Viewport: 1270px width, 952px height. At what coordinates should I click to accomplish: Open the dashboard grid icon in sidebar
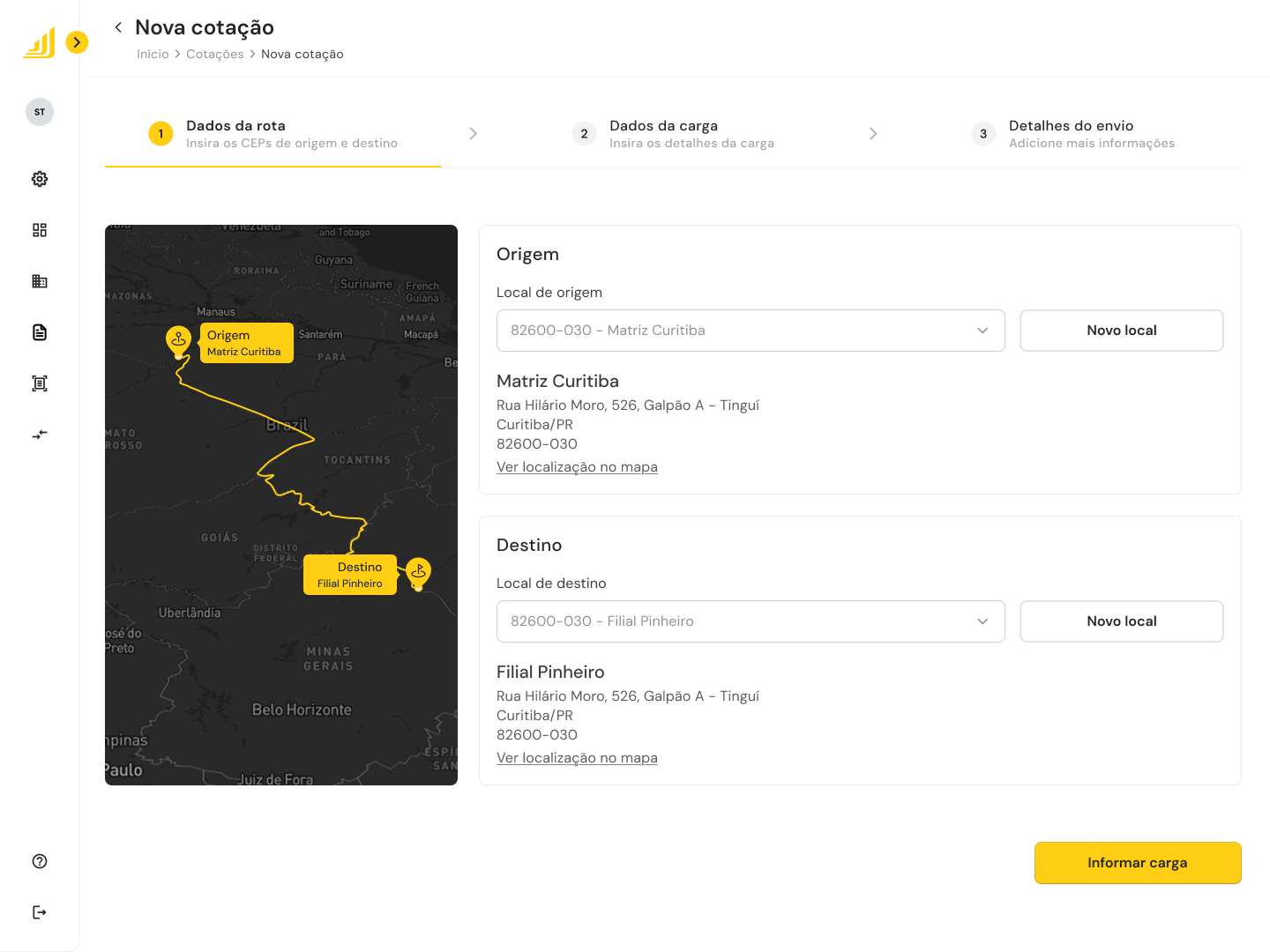[40, 230]
